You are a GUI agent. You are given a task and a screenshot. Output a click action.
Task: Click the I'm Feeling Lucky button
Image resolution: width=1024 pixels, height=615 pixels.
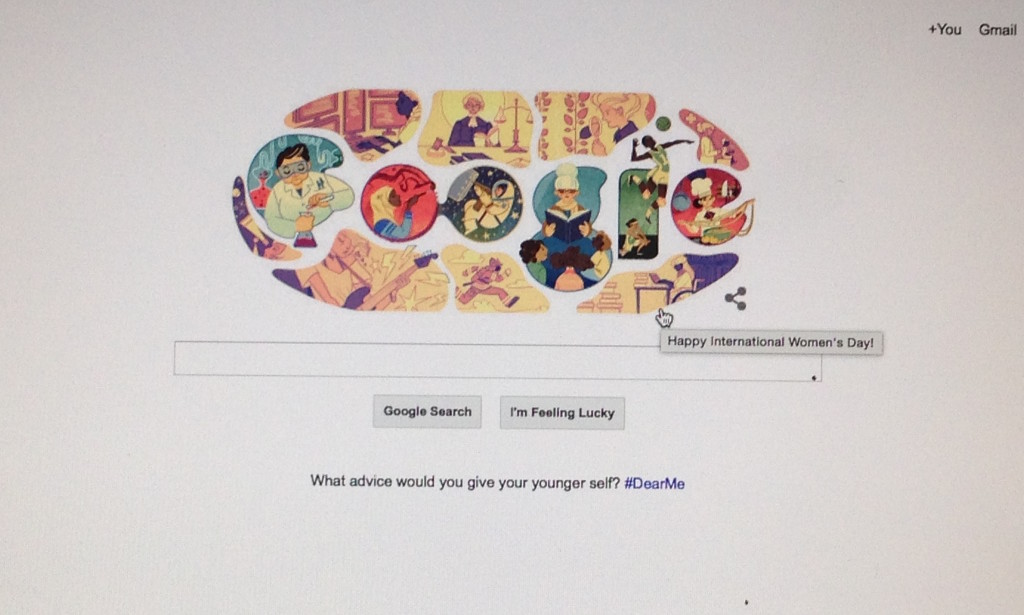click(562, 413)
